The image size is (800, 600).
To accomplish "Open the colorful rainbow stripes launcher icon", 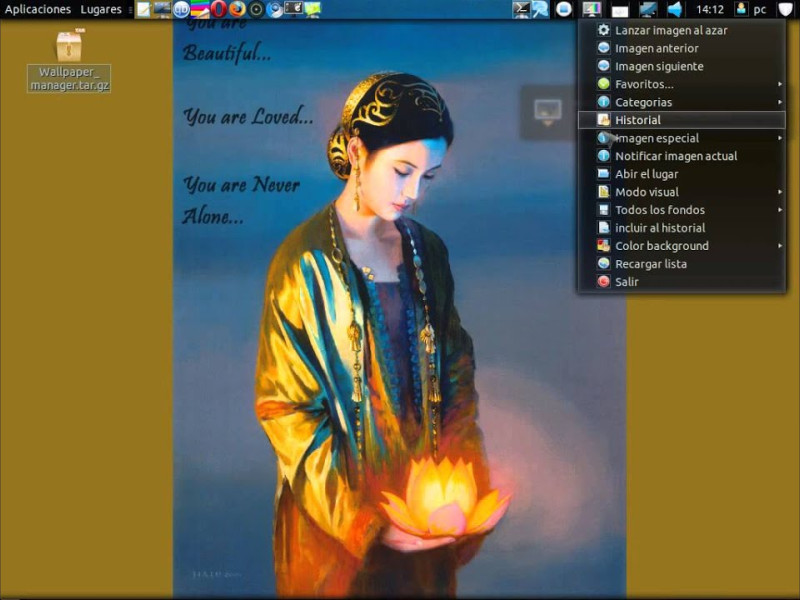I will (x=200, y=9).
